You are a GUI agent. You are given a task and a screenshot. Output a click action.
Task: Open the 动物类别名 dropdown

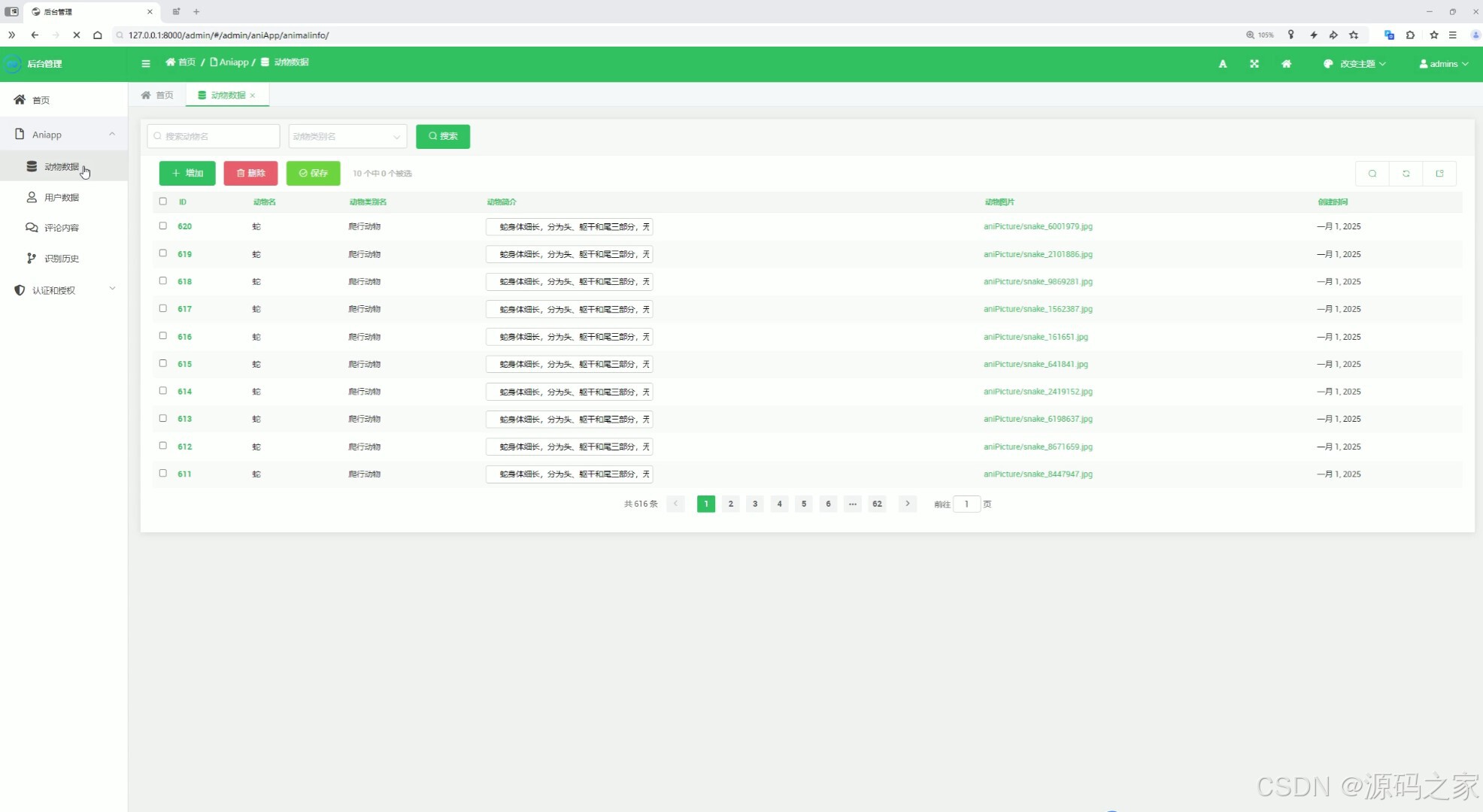point(347,136)
